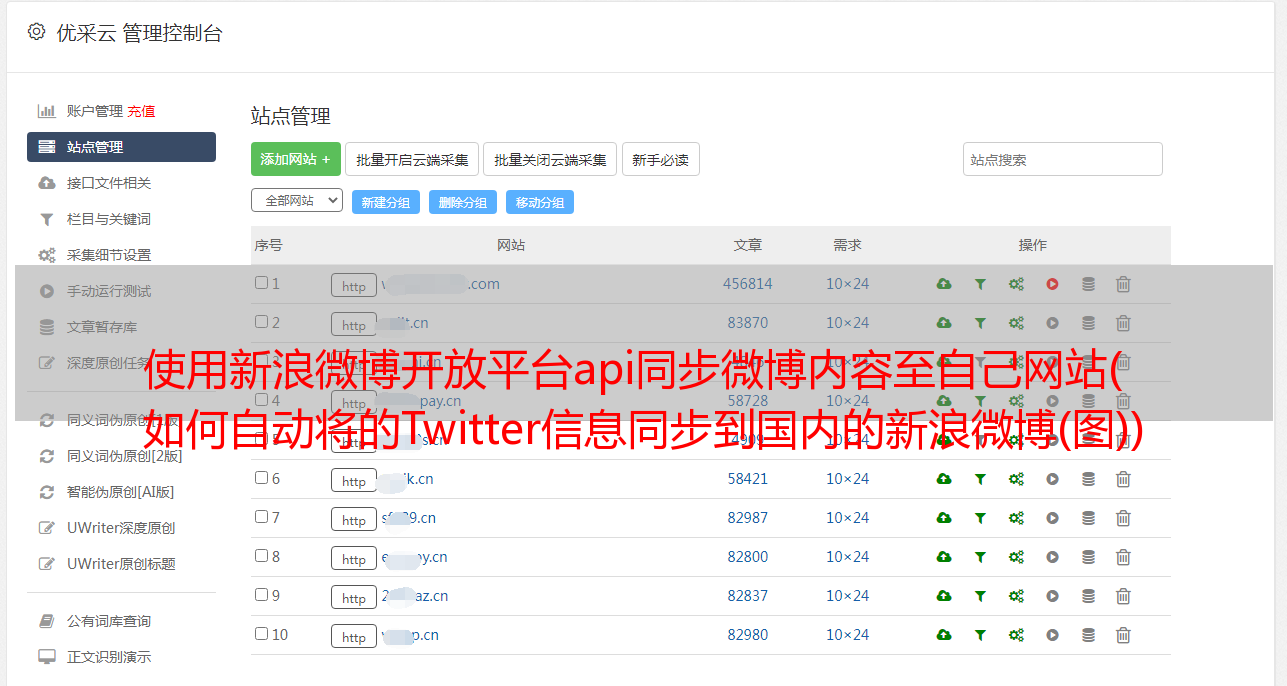Tick the checkbox for site 6
The image size is (1287, 686).
coord(261,478)
